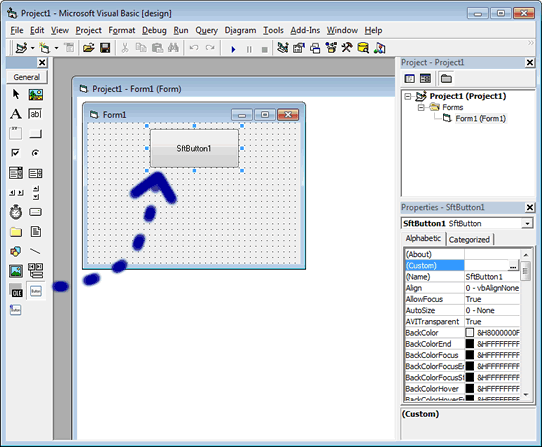
Task: Collapse the Project1 tree node
Action: 408,96
